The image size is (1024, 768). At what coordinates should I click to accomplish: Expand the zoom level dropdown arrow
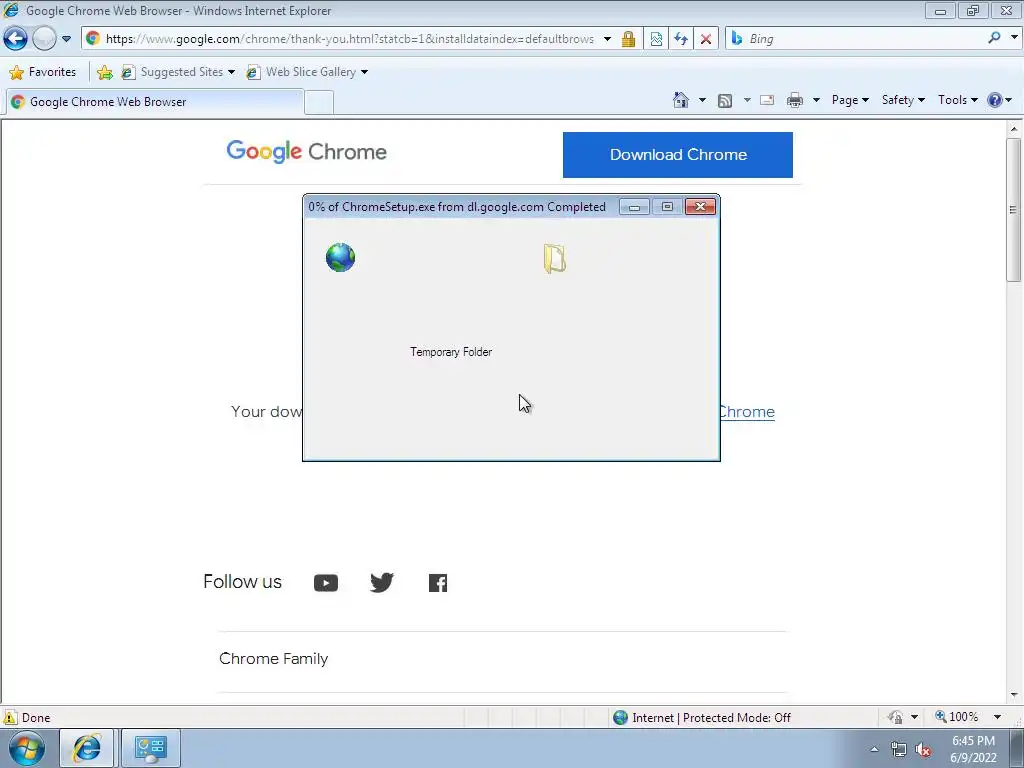pos(998,717)
